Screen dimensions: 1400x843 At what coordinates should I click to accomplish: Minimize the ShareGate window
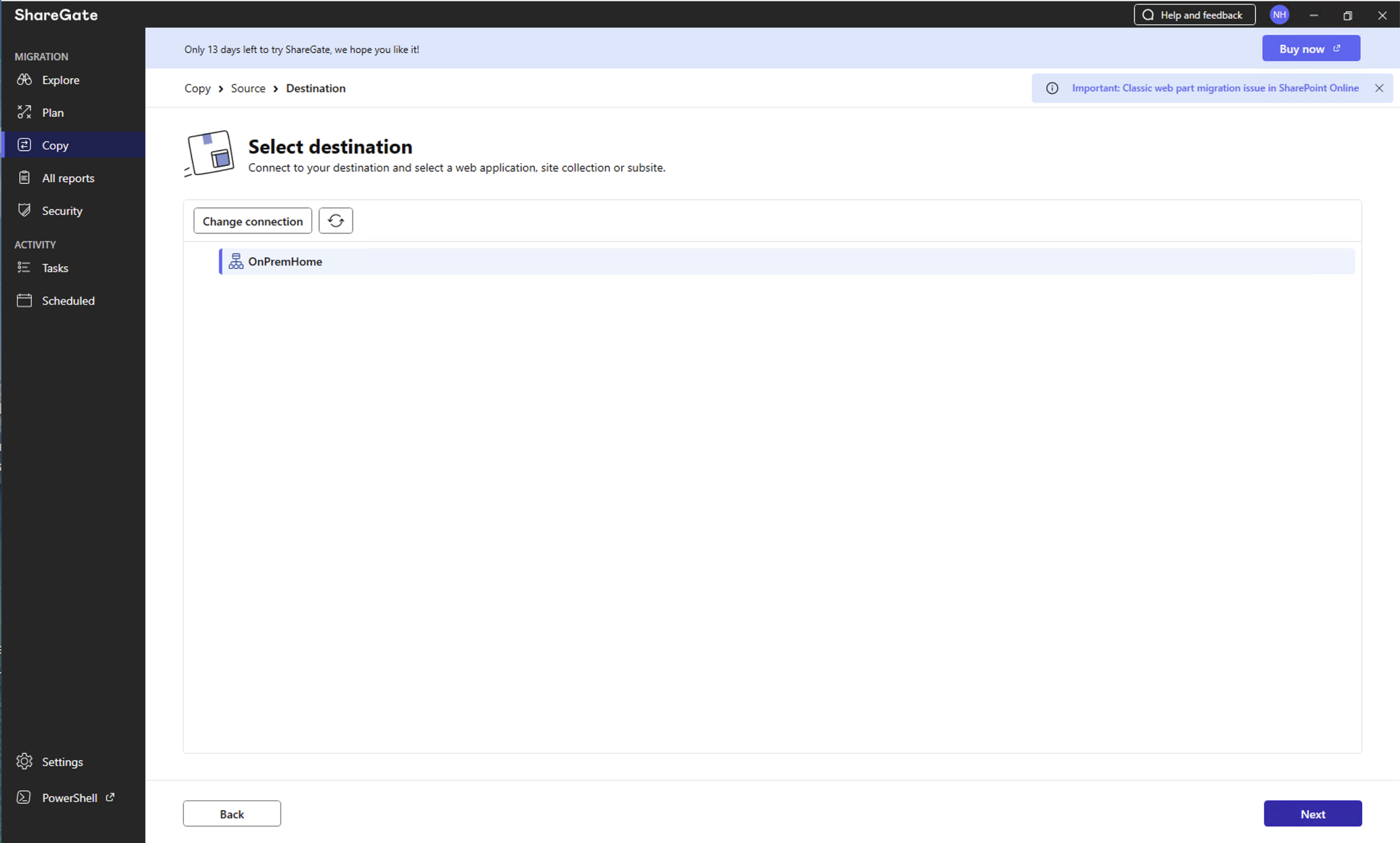pos(1314,15)
